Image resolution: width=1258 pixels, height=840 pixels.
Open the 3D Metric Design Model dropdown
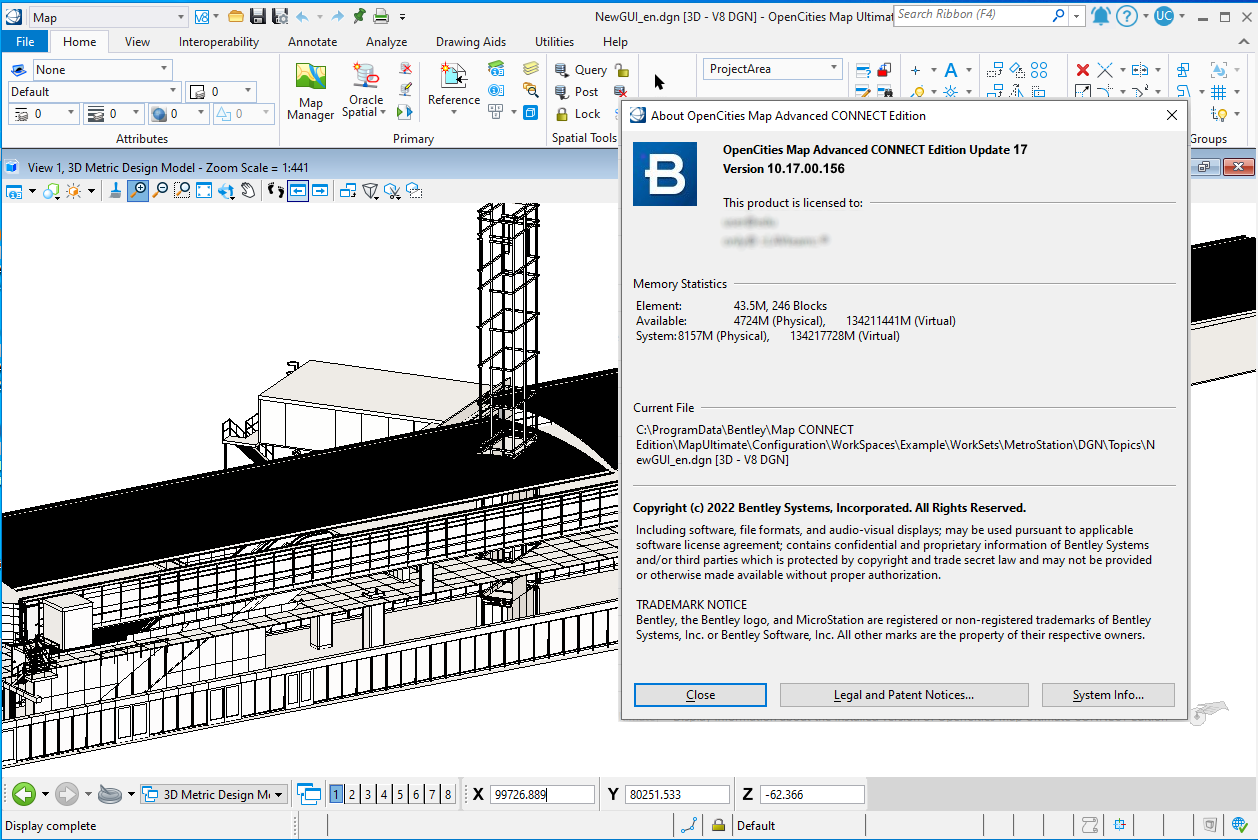pyautogui.click(x=214, y=794)
